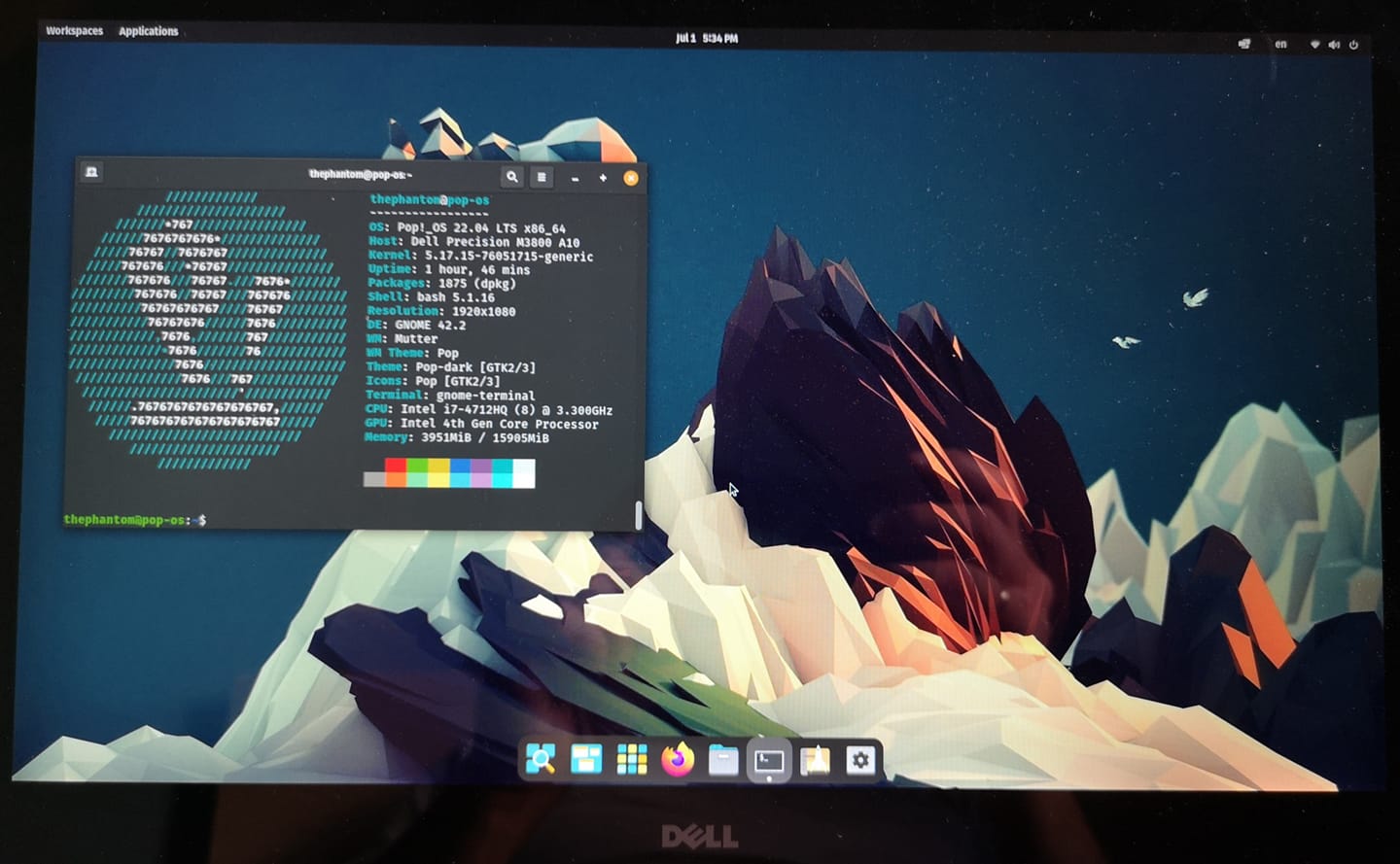
Task: Click the 'OS: Pop!_OS 22.04 LTS' line
Action: click(x=467, y=227)
